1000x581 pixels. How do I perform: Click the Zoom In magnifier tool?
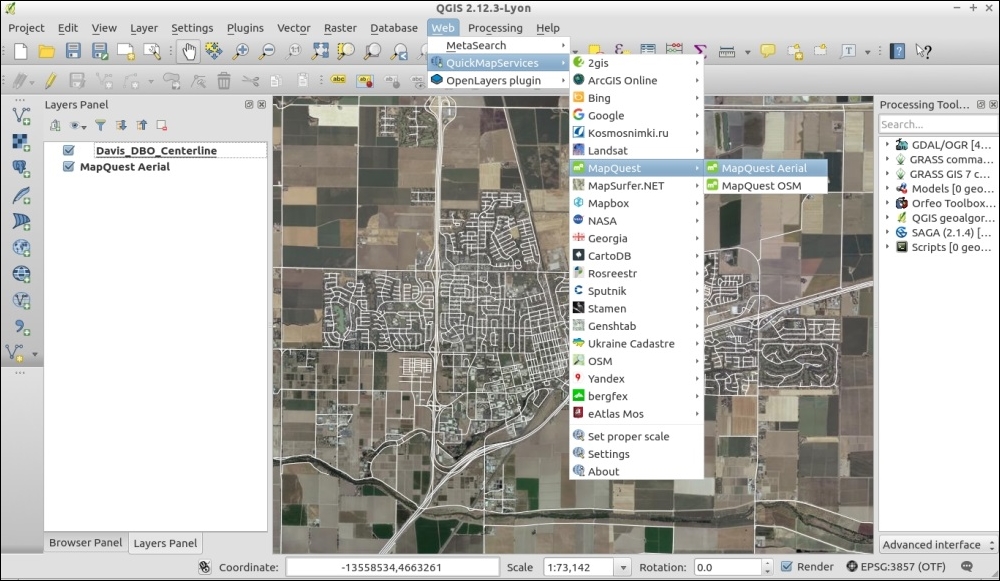(241, 51)
